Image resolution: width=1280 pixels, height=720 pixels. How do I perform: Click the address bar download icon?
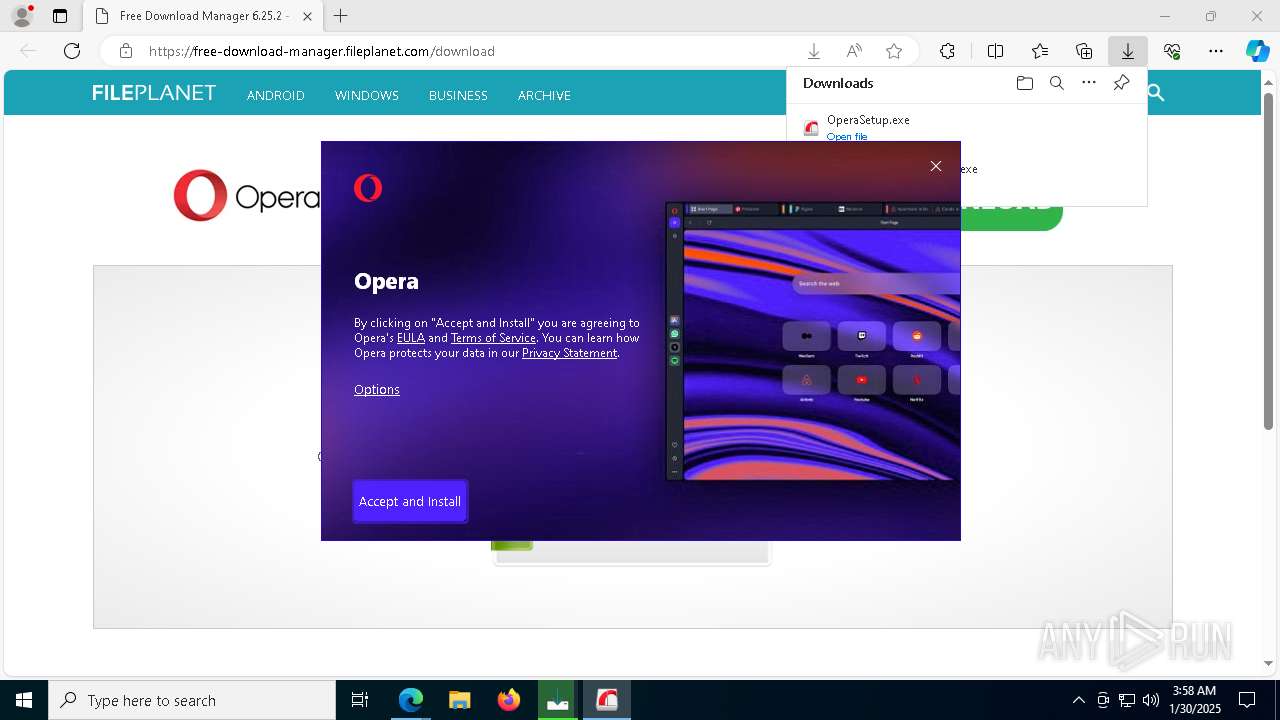click(x=814, y=51)
